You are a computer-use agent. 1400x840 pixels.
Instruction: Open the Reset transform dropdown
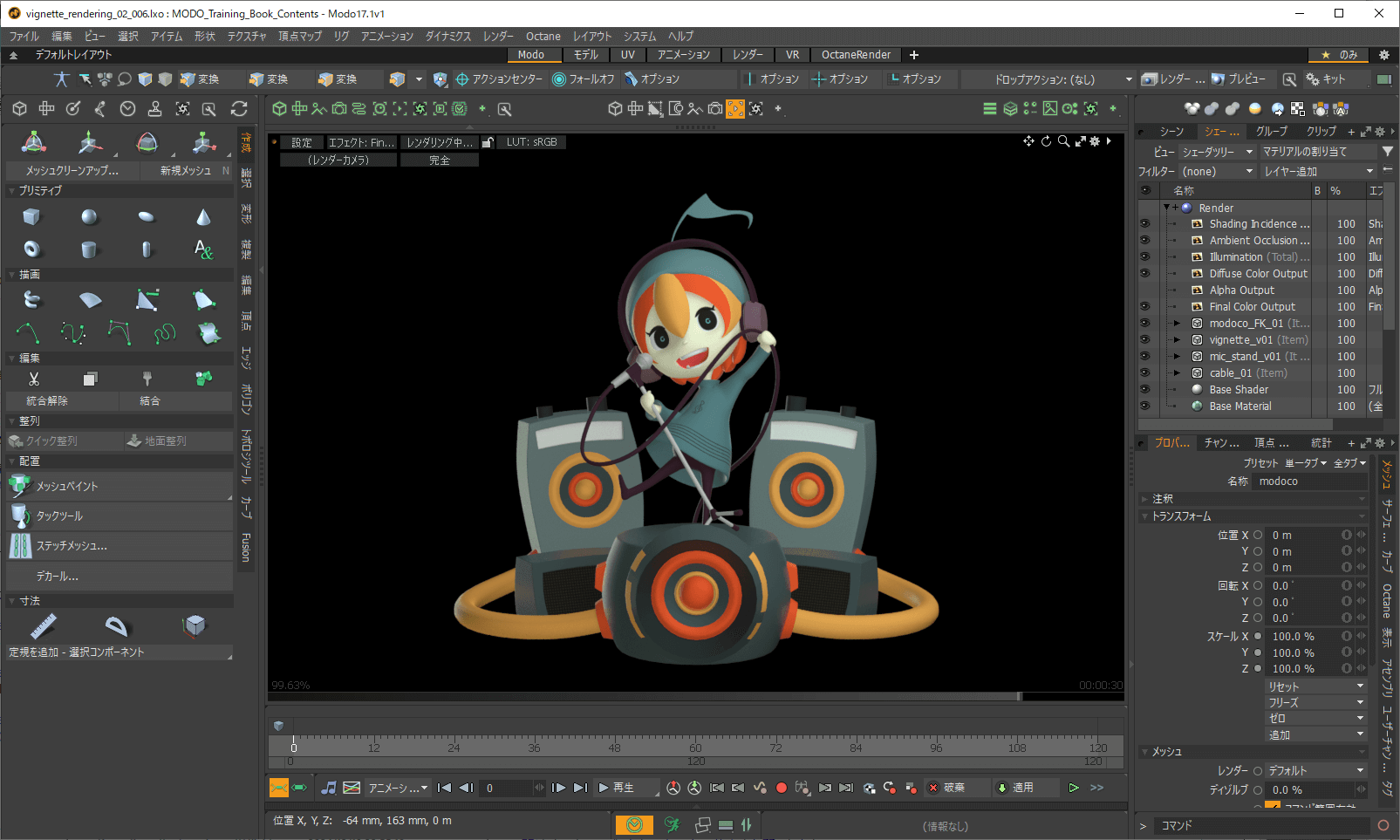[x=1315, y=686]
